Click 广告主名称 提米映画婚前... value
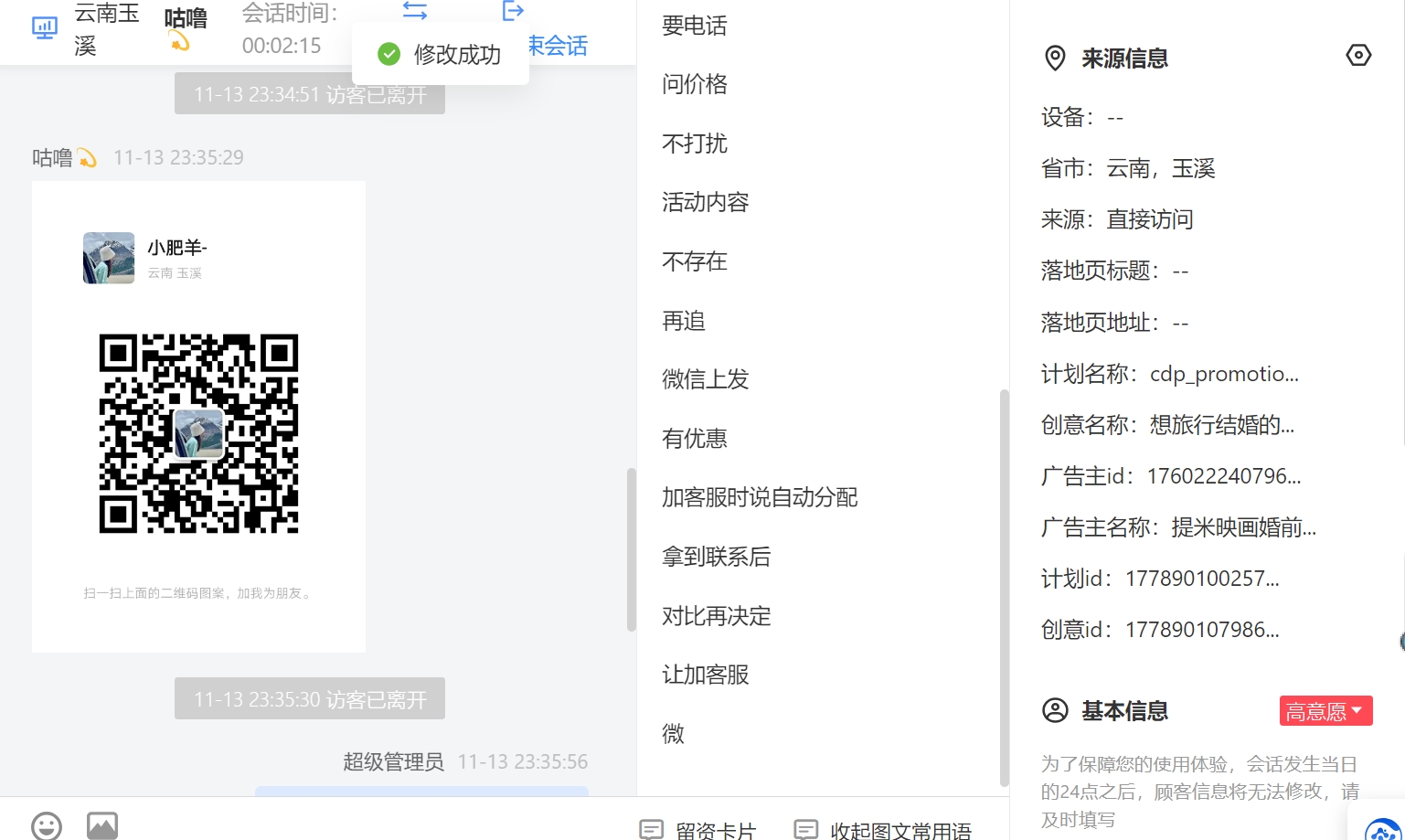The width and height of the screenshot is (1405, 840). pos(1244,527)
